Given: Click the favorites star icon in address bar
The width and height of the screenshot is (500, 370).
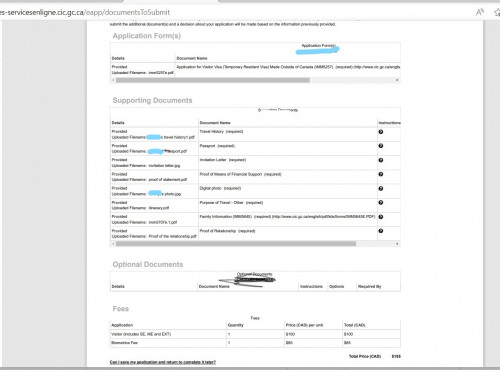Looking at the screenshot, I should [x=497, y=12].
